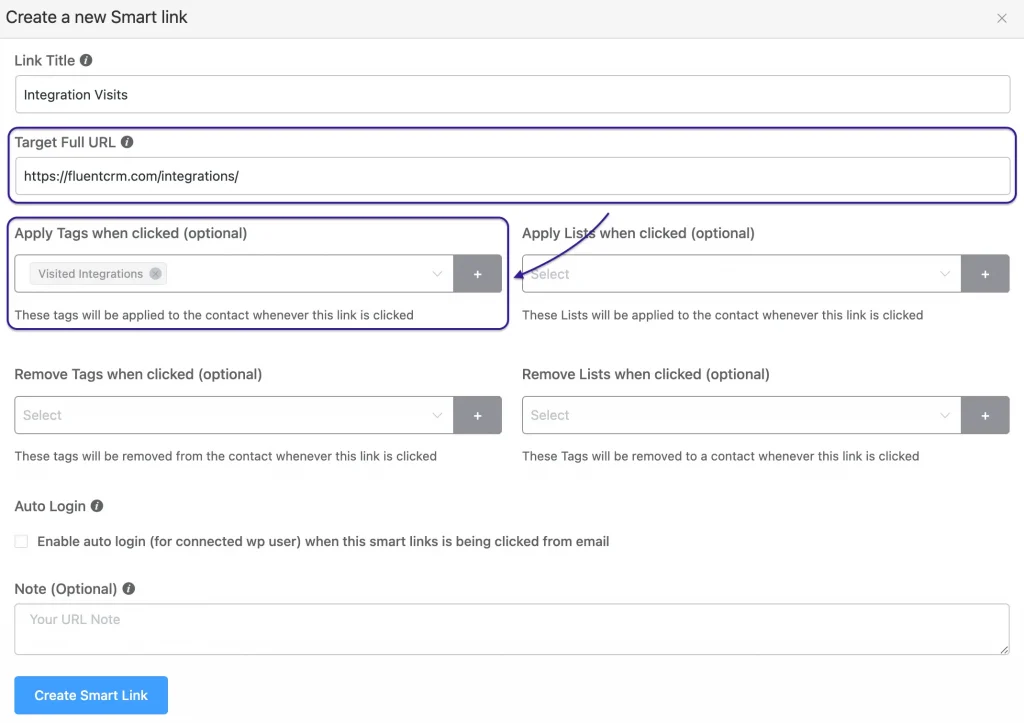Click the plus button next to Apply Tags
This screenshot has height=723, width=1024.
(x=478, y=273)
